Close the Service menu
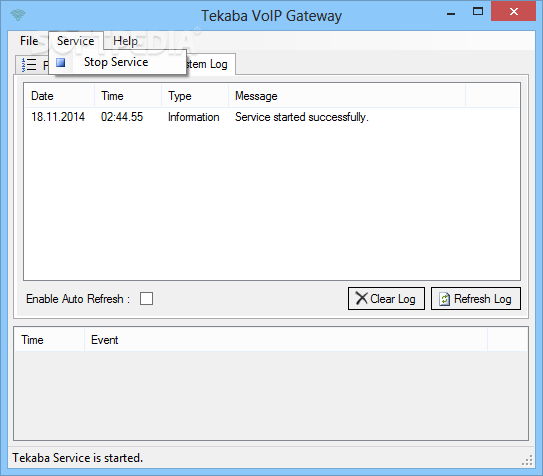The image size is (543, 476). (x=75, y=41)
